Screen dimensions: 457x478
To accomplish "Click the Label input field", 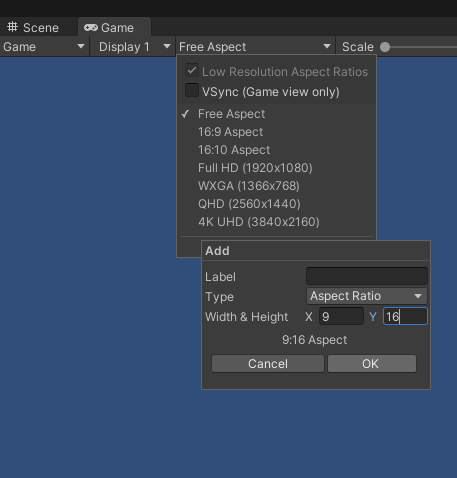I will coord(367,276).
